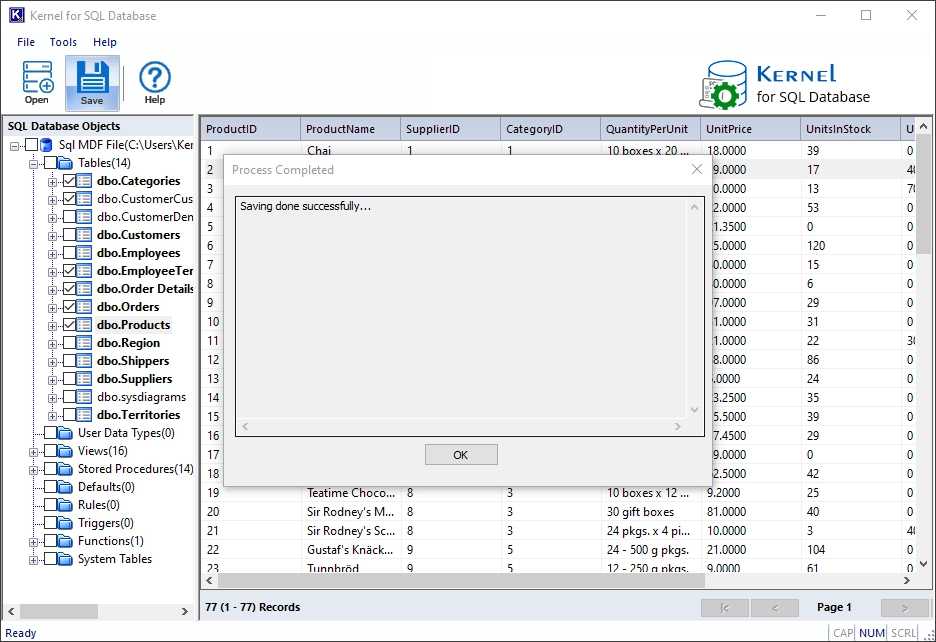936x642 pixels.
Task: Click OK in Process Completed dialog
Action: (461, 454)
